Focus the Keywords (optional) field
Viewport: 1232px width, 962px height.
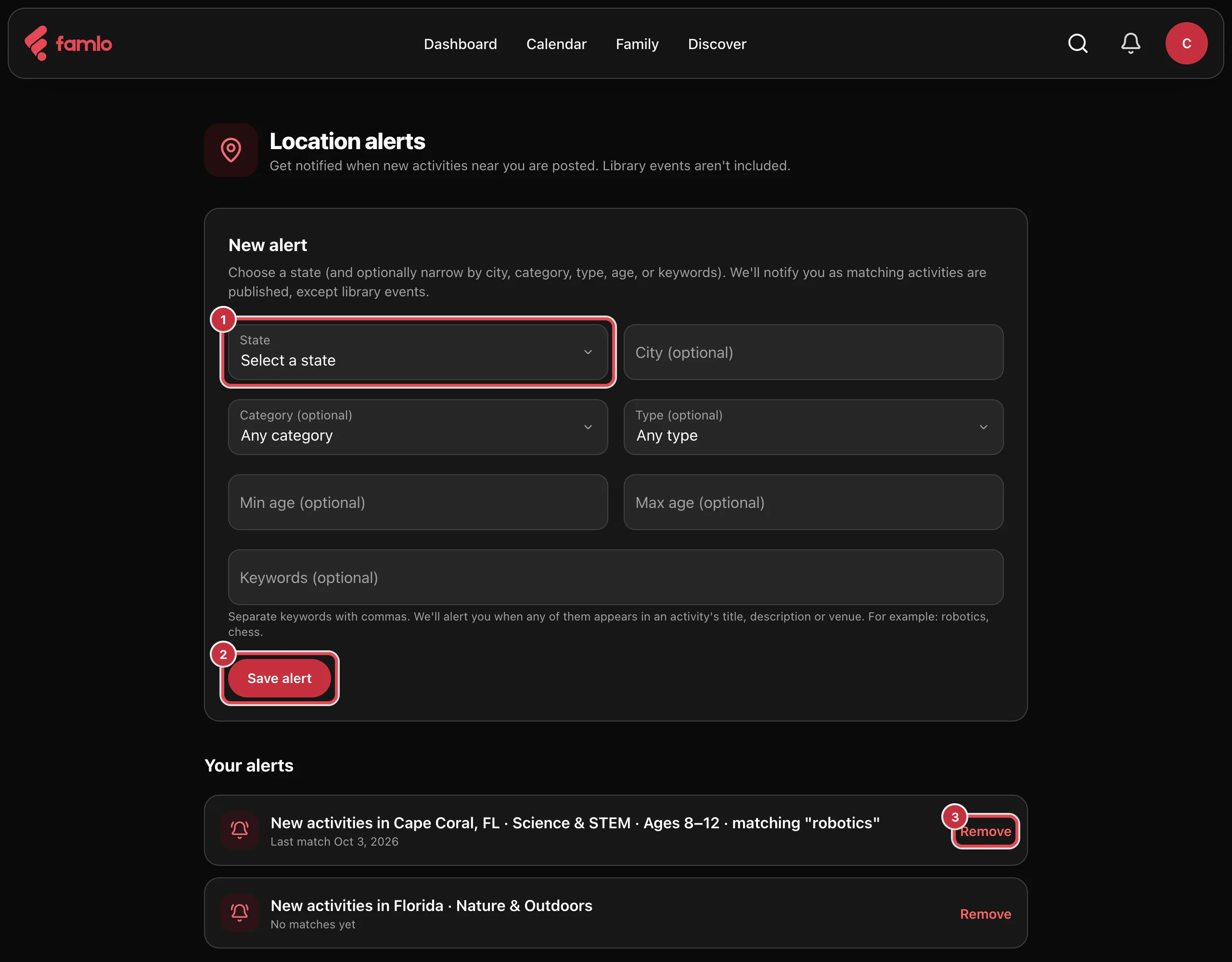point(616,577)
